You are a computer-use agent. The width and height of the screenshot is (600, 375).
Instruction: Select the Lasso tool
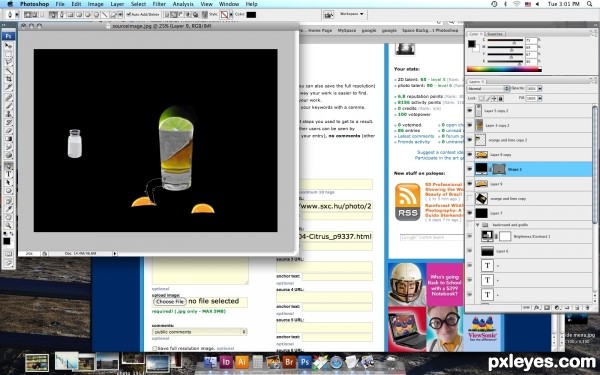8,62
